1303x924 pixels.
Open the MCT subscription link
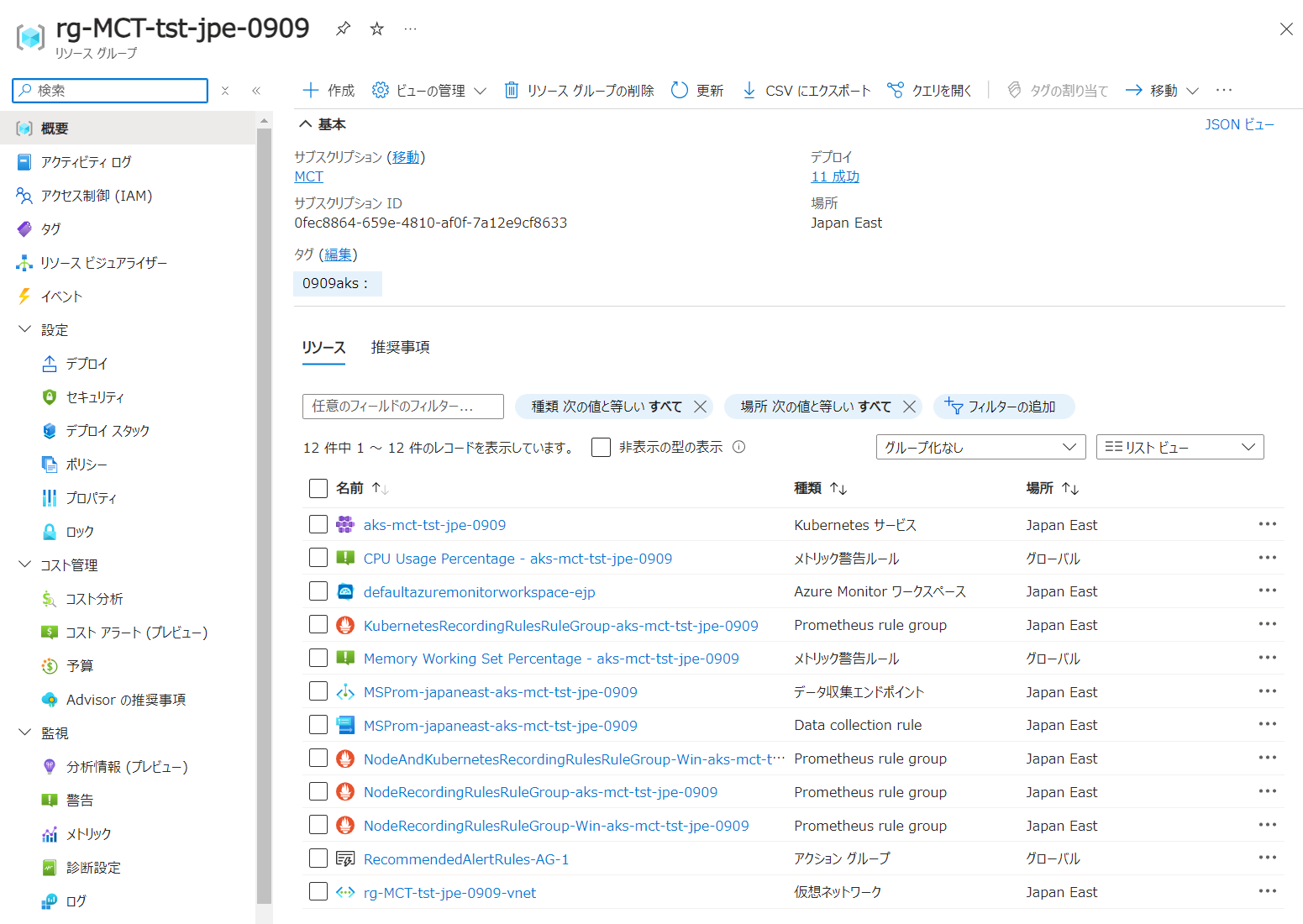(308, 176)
